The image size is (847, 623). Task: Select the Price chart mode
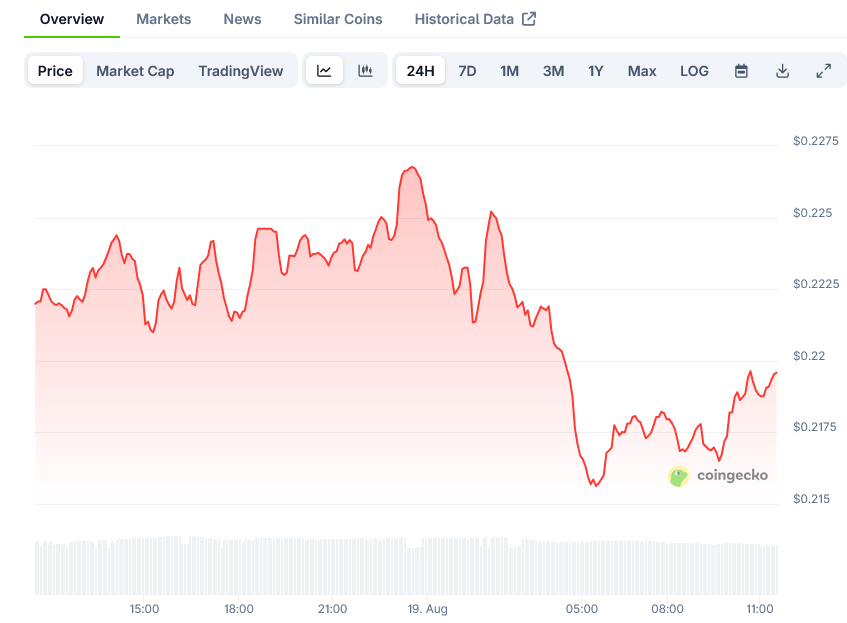point(55,71)
